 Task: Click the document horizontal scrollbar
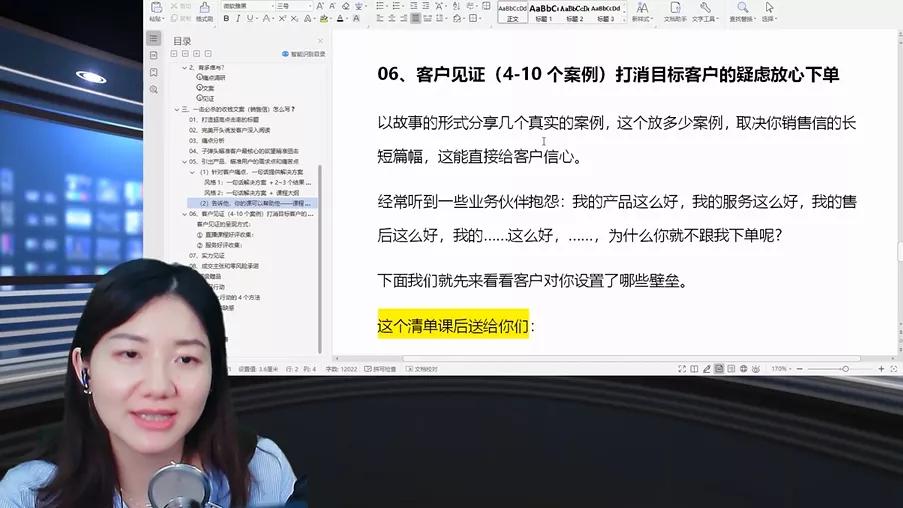click(x=632, y=358)
